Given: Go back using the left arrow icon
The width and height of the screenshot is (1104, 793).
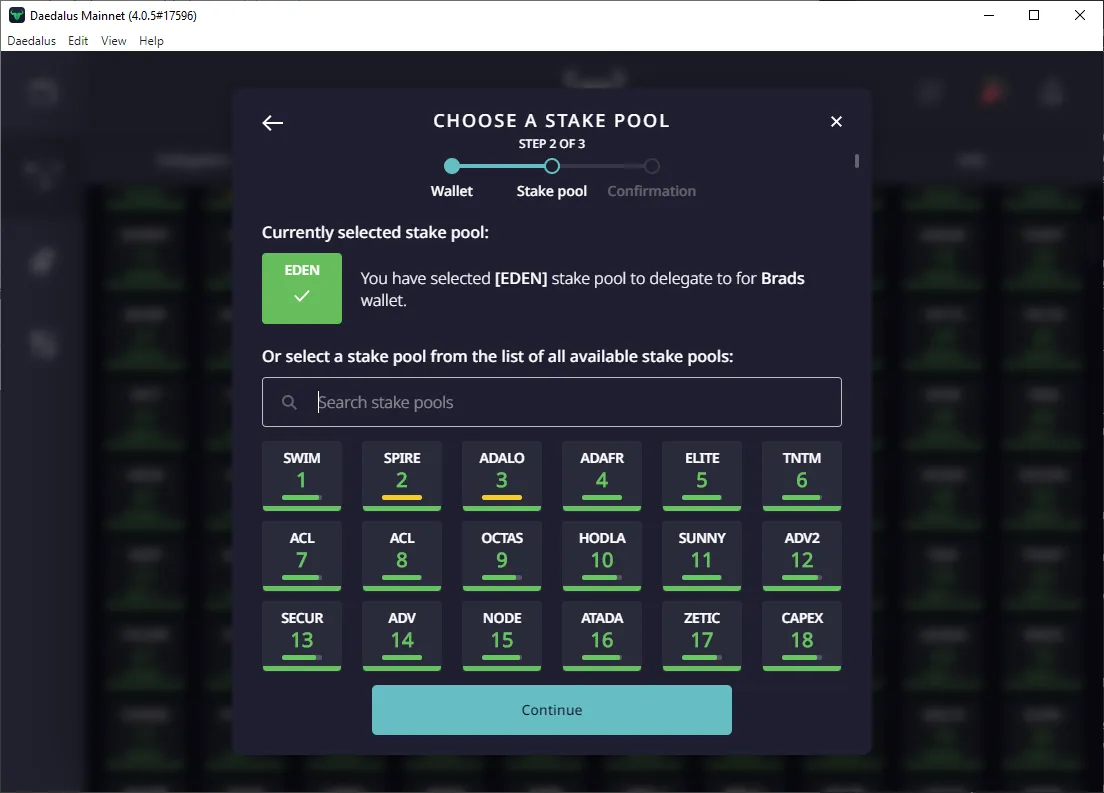Looking at the screenshot, I should point(272,123).
